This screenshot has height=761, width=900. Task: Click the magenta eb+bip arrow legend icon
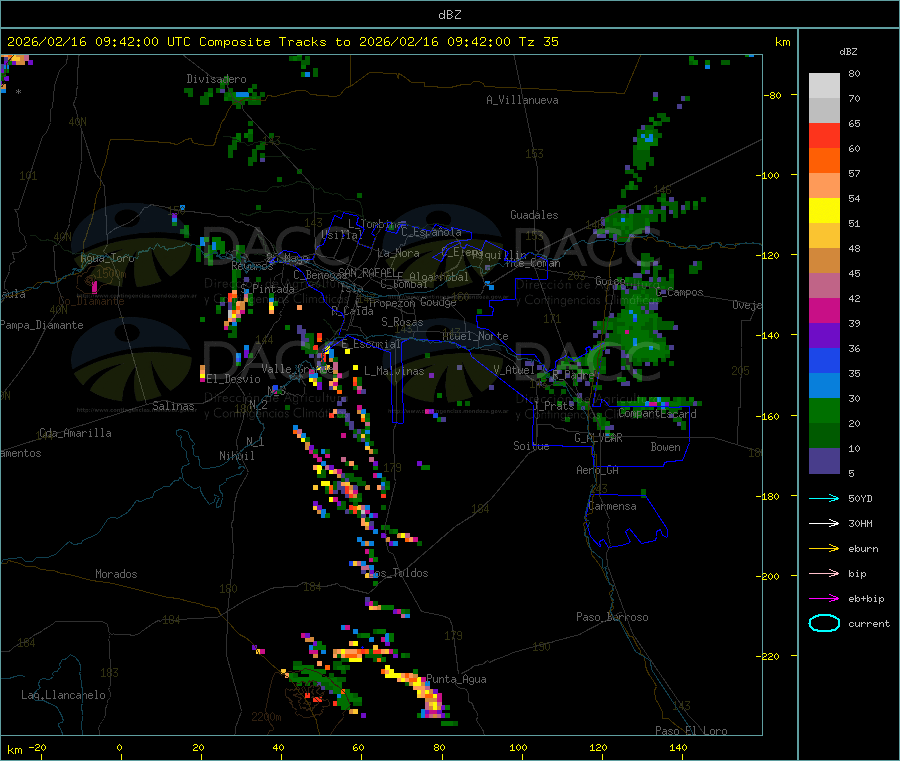click(824, 599)
